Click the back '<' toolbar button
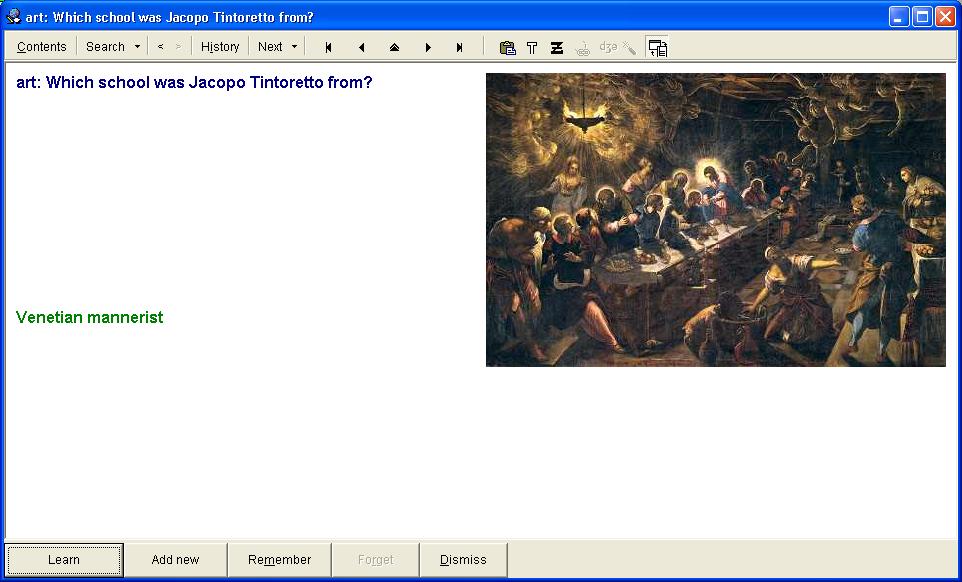The height and width of the screenshot is (582, 962). click(x=160, y=47)
